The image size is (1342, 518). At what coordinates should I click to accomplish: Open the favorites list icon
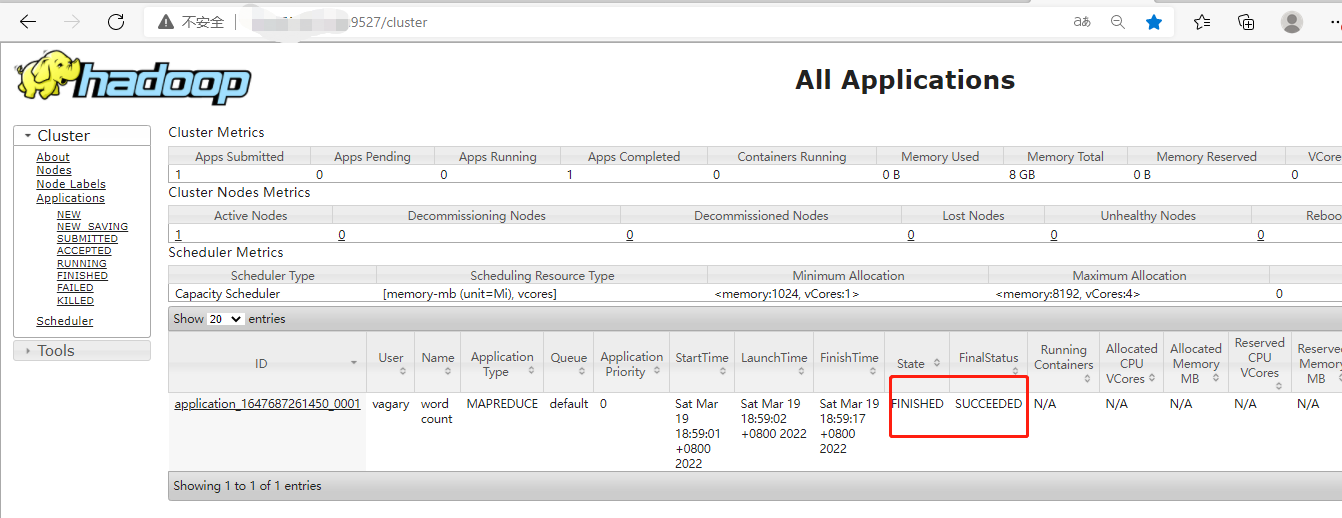pos(1202,22)
